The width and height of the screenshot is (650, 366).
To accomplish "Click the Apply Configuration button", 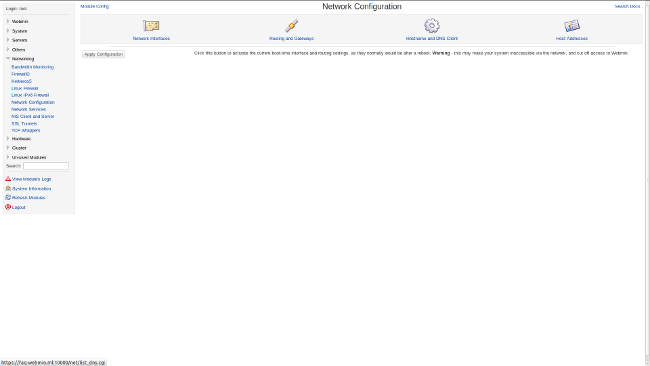I will click(103, 54).
